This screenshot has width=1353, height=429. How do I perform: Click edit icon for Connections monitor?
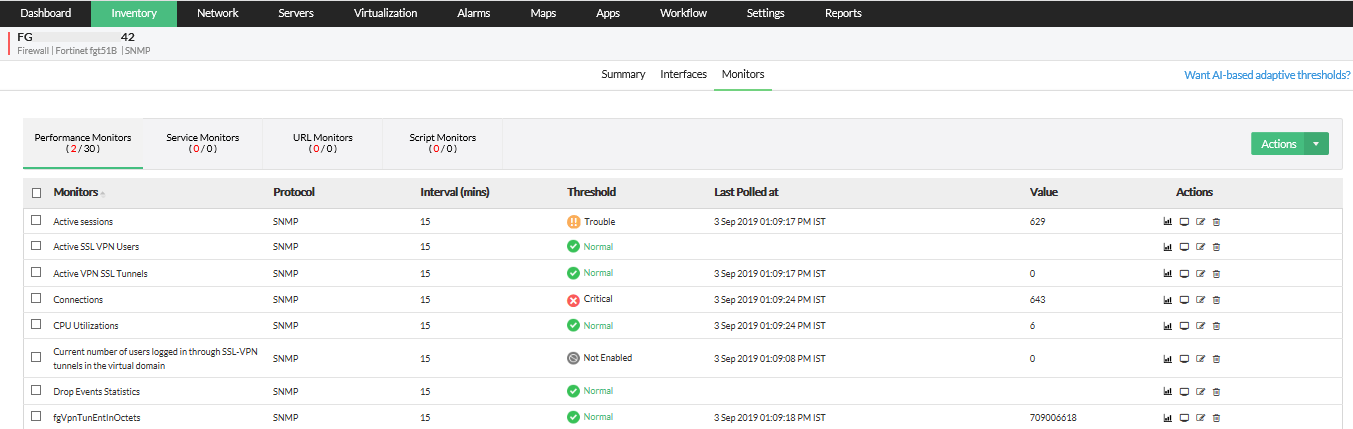(1200, 300)
